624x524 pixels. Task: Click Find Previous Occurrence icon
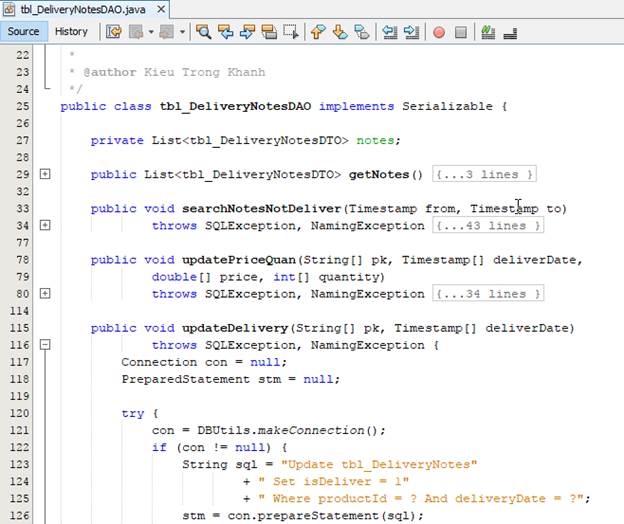click(x=226, y=32)
